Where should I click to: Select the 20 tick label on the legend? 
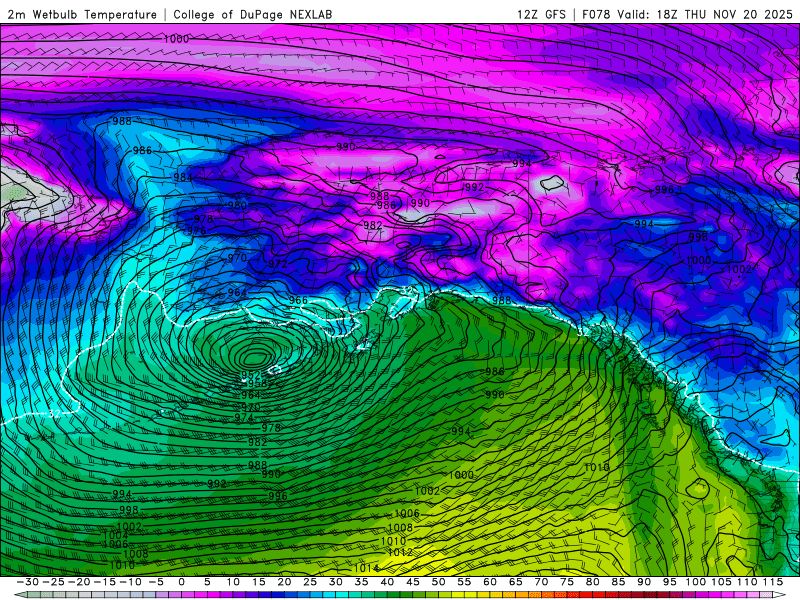point(284,582)
